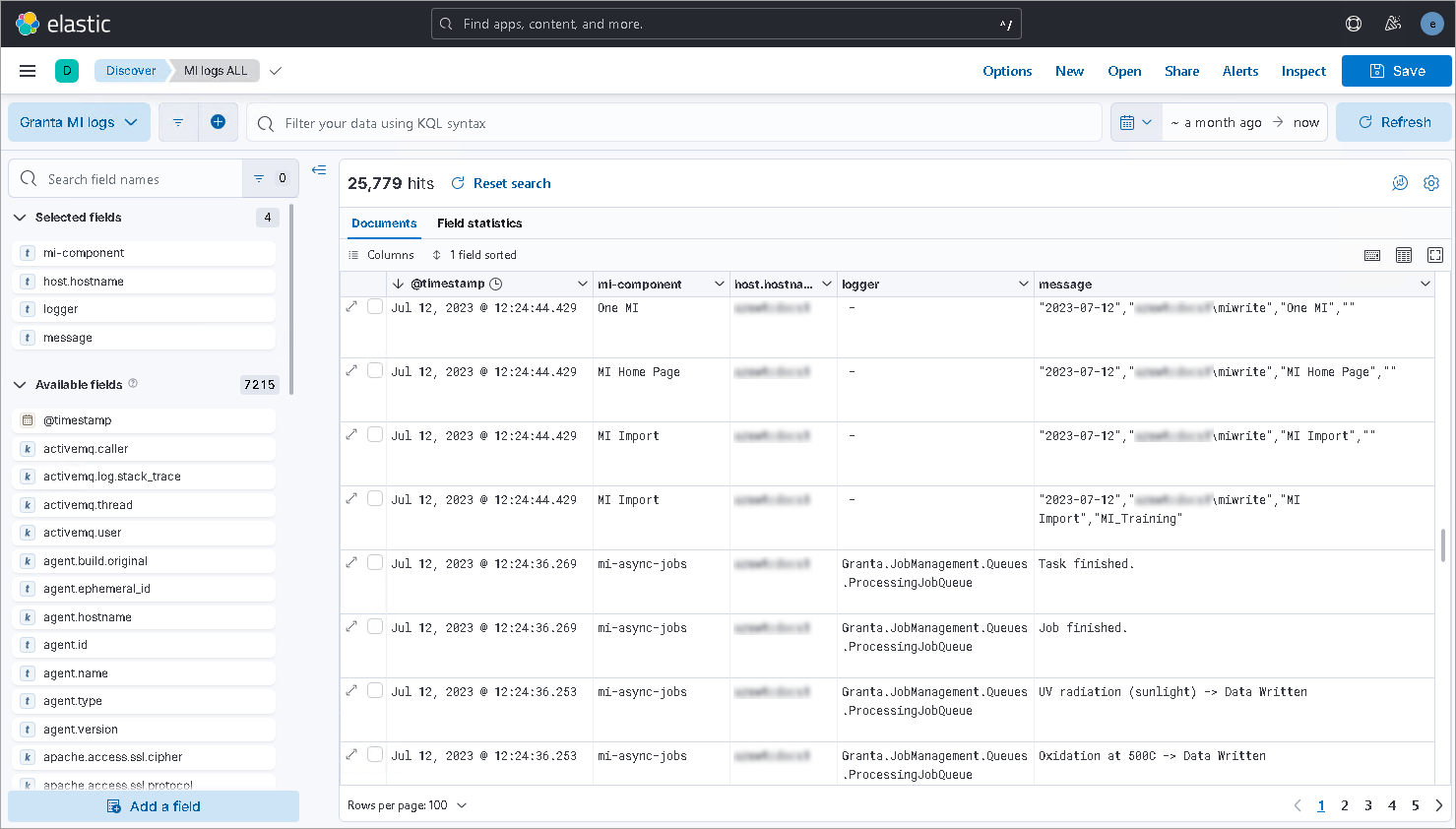Open the Rows per page dropdown
Viewport: 1456px width, 829px height.
[407, 805]
